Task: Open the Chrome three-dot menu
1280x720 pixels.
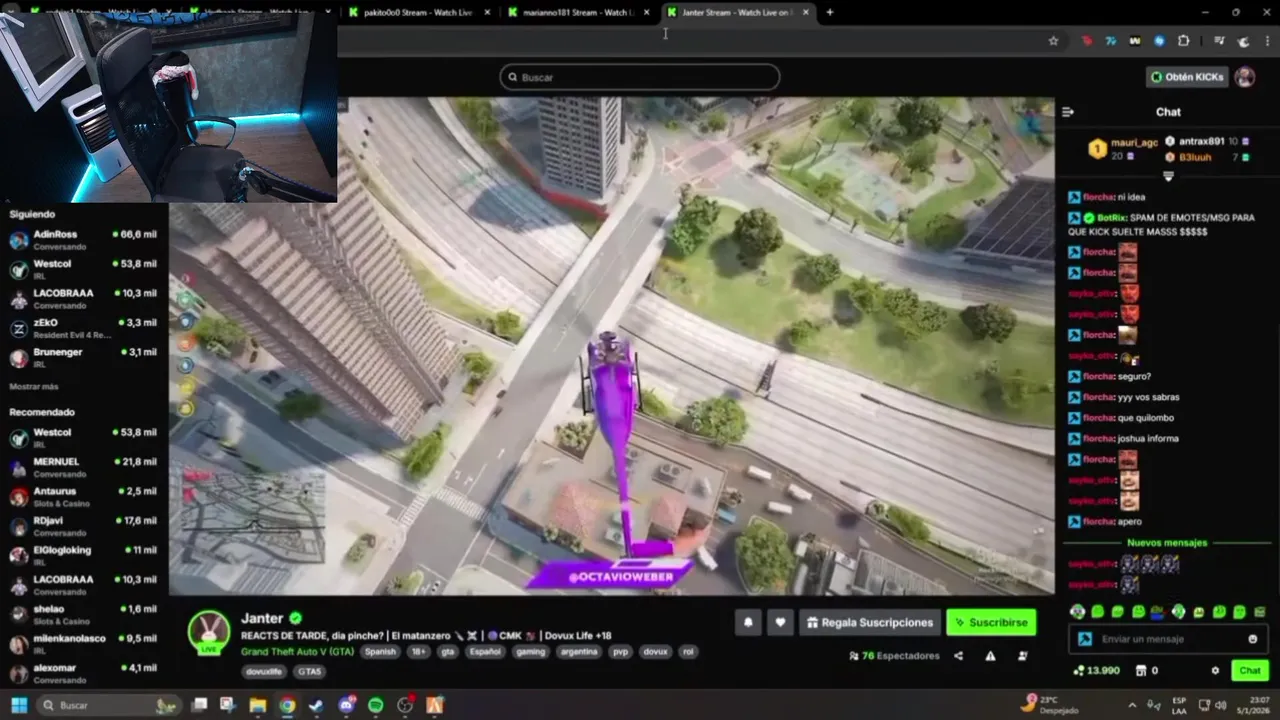Action: (x=1269, y=41)
